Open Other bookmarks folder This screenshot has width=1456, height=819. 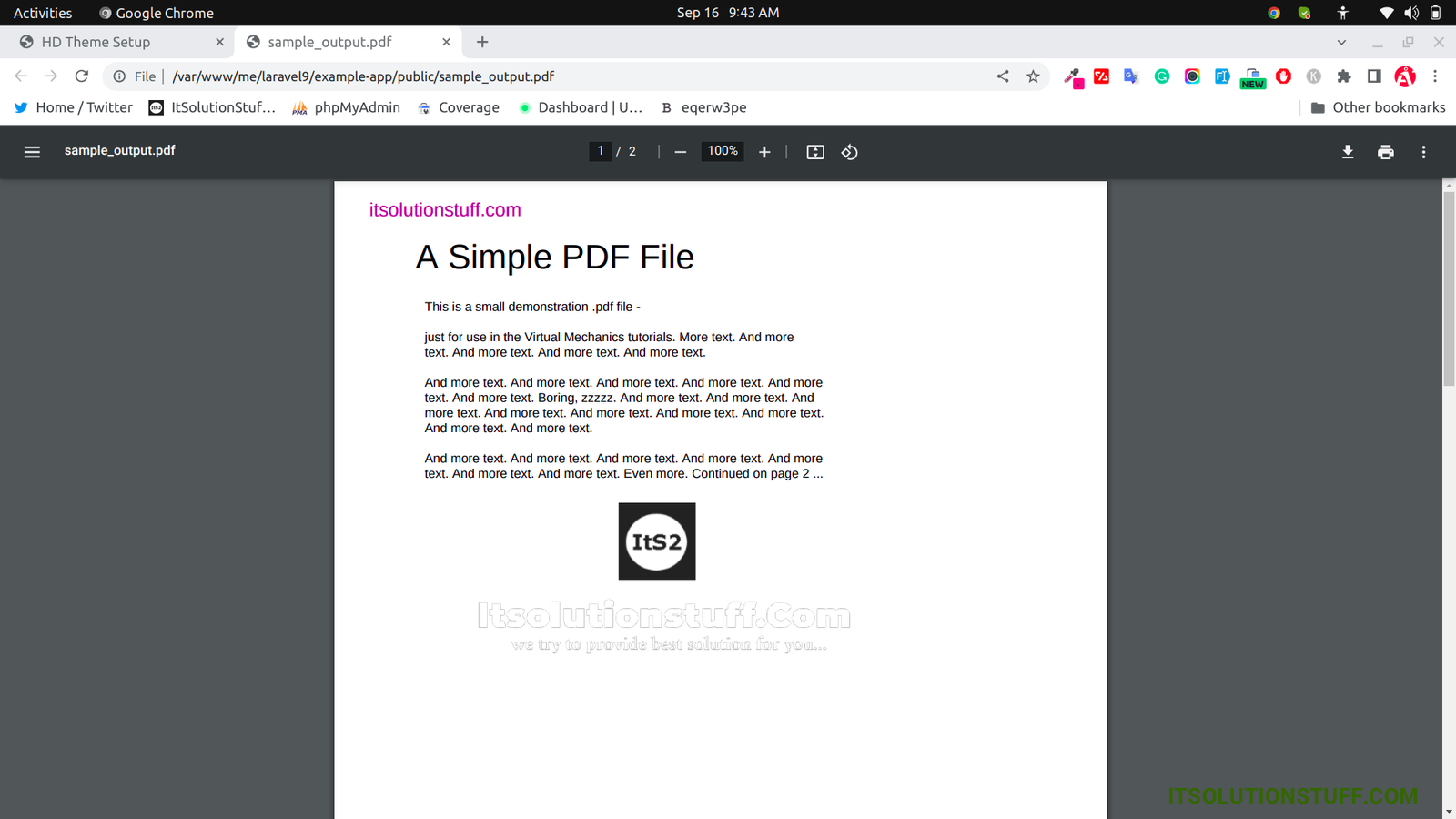1378,107
